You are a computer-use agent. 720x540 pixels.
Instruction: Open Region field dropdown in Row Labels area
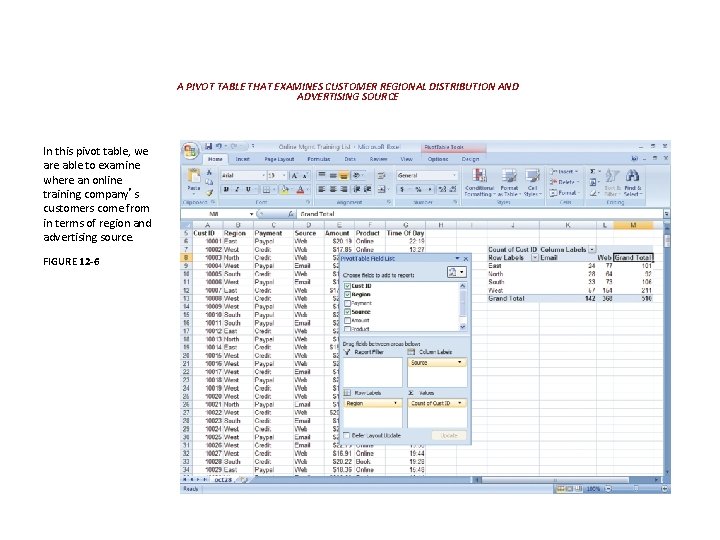coord(395,403)
